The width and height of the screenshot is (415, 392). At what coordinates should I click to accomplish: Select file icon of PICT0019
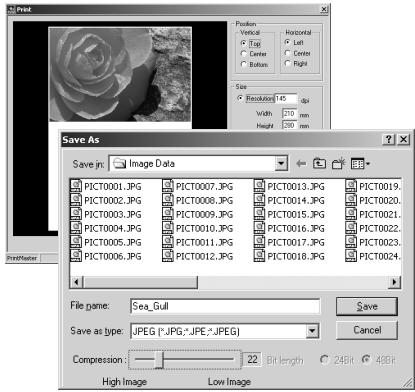(351, 186)
